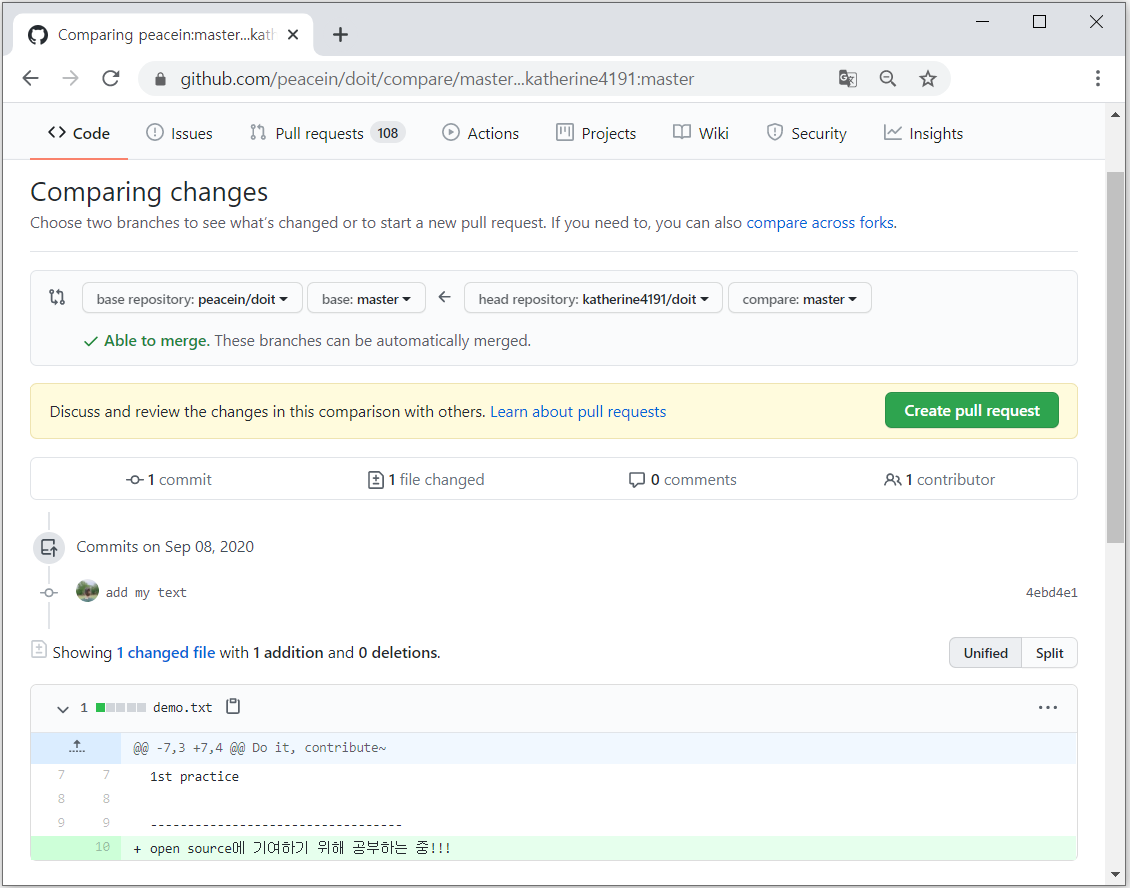Open base repository peacein/doit dropdown
Image resolution: width=1130 pixels, height=888 pixels.
click(x=192, y=298)
